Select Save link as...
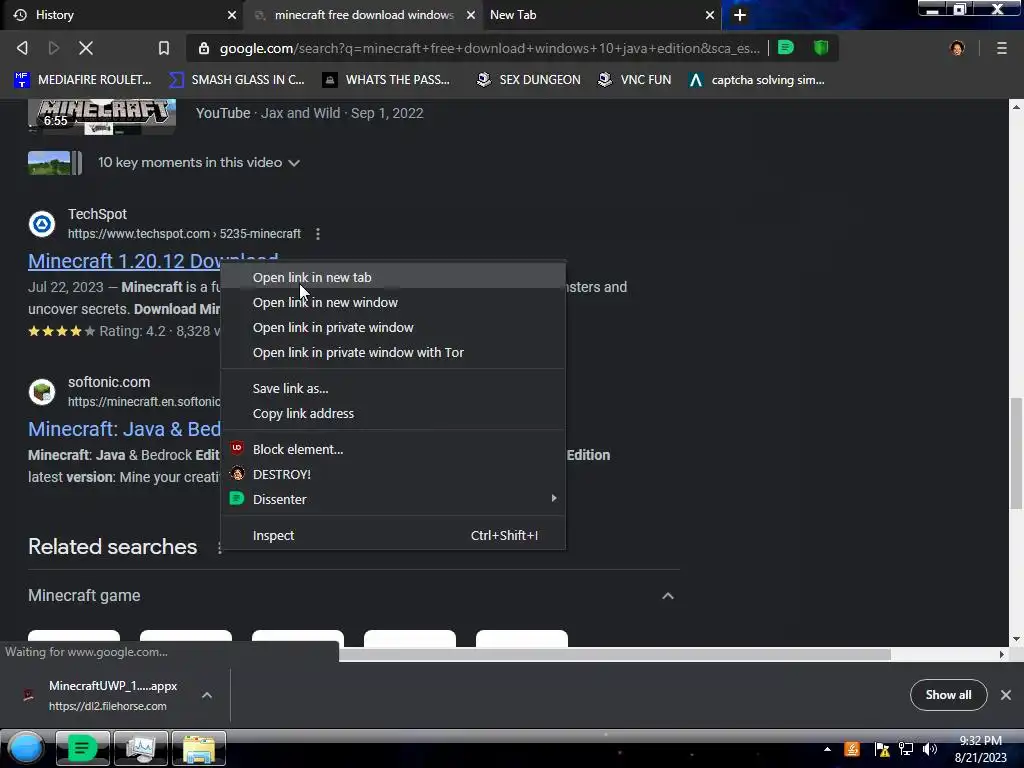Screen dimensions: 1024x768 pos(393,389)
